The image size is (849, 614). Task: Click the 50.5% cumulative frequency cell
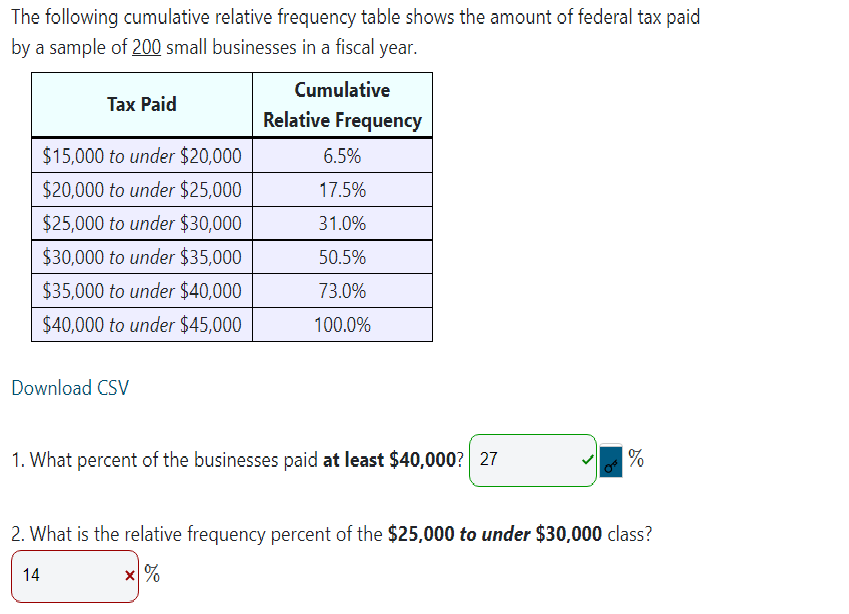[x=342, y=257]
